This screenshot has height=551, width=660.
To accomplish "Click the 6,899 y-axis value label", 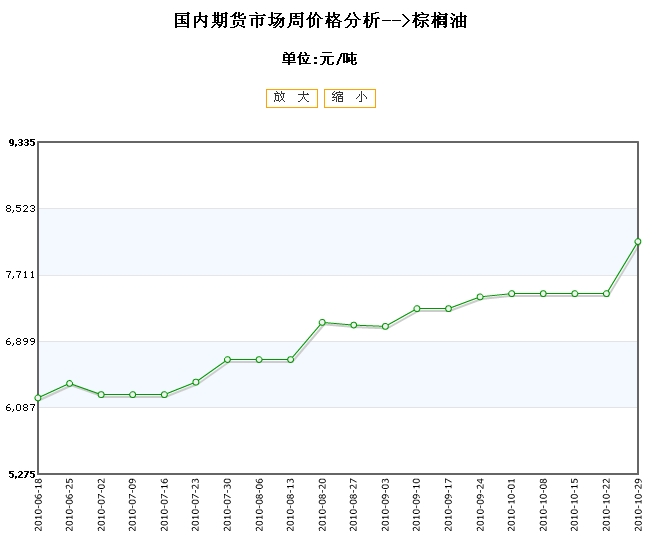I will (21, 341).
